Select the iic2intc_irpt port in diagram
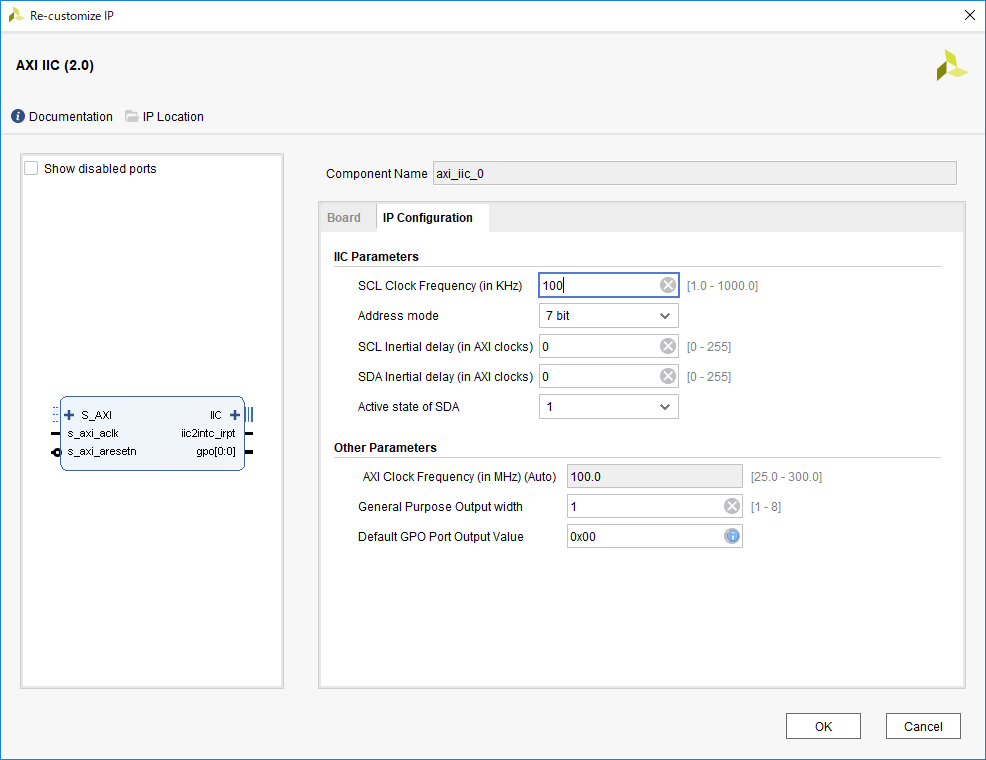The image size is (986, 760). [x=208, y=433]
